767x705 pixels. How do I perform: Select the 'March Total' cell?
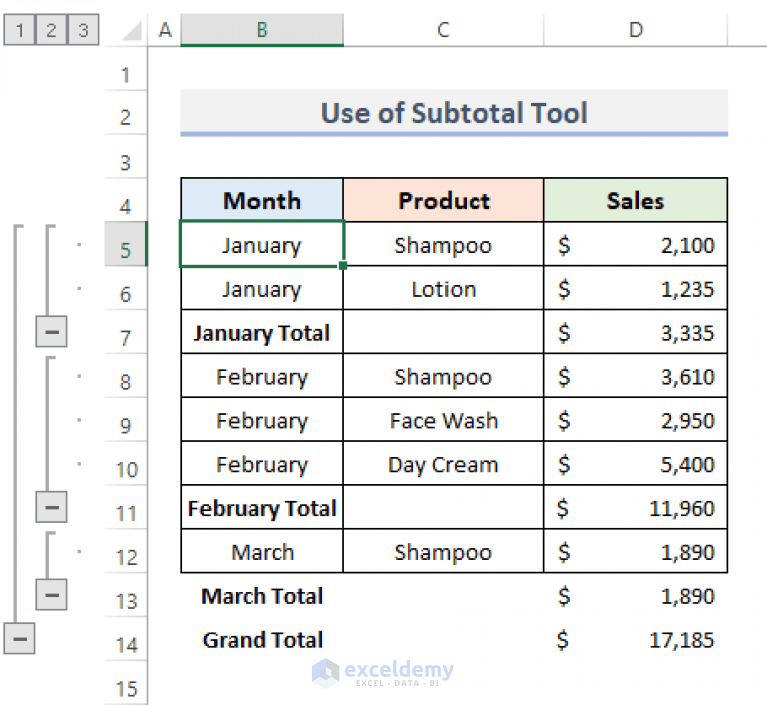(262, 595)
